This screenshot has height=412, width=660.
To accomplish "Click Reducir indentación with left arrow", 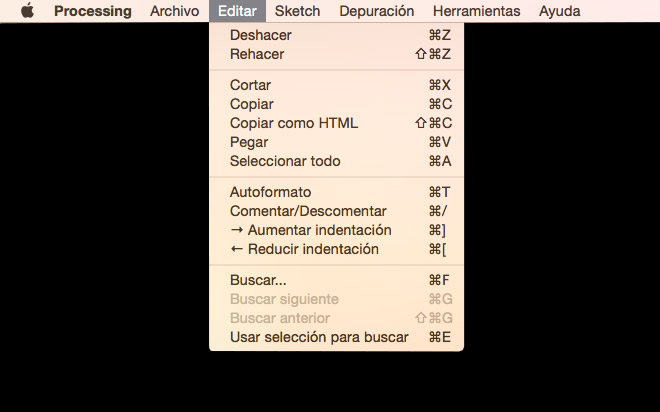I will point(304,249).
